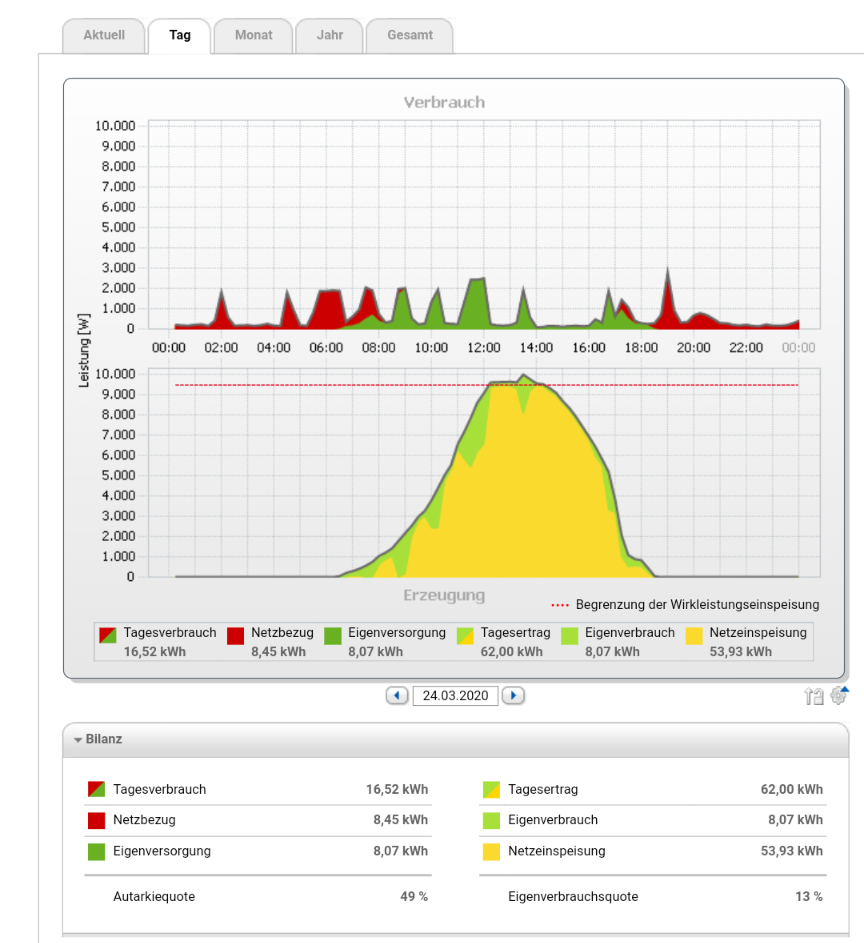Click the axis scaling icon
Image resolution: width=864 pixels, height=943 pixels.
tap(814, 696)
